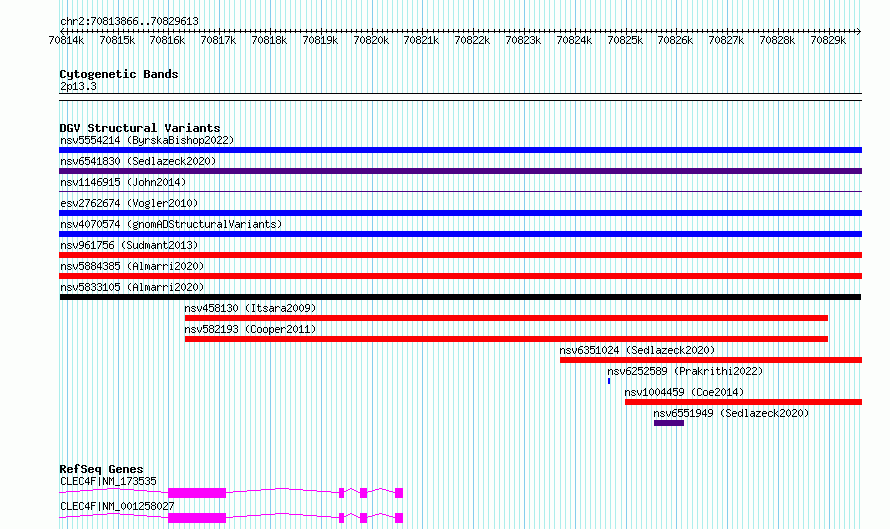Viewport: 890px width, 529px height.
Task: Select the blue bar under nsv5554214
Action: [460, 150]
